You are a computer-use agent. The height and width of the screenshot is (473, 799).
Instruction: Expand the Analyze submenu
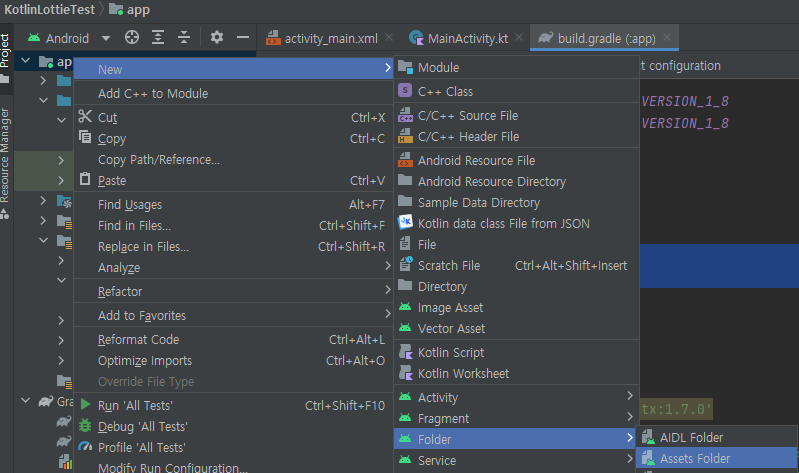coord(233,268)
